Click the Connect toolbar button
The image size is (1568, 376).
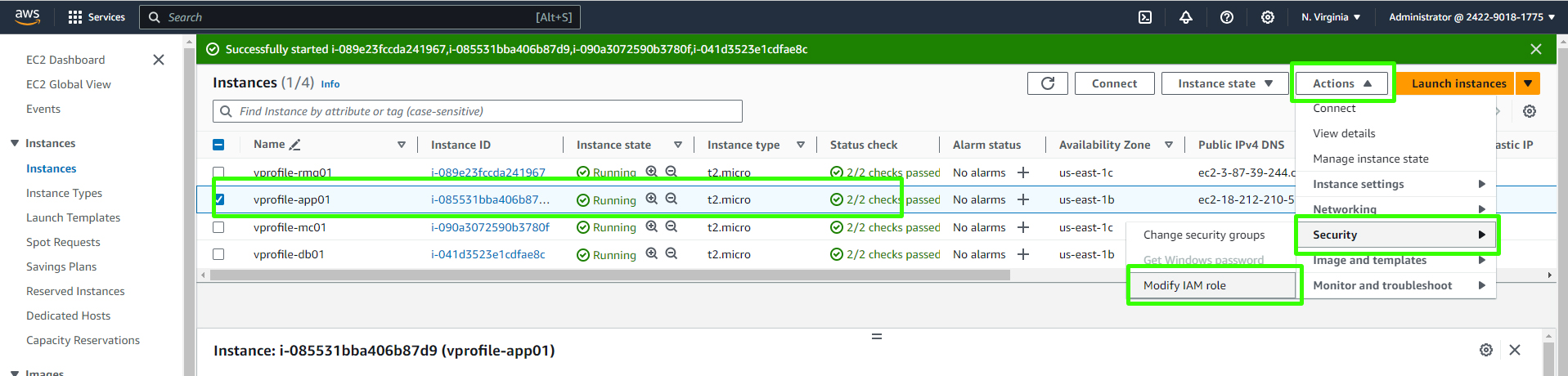point(1114,83)
